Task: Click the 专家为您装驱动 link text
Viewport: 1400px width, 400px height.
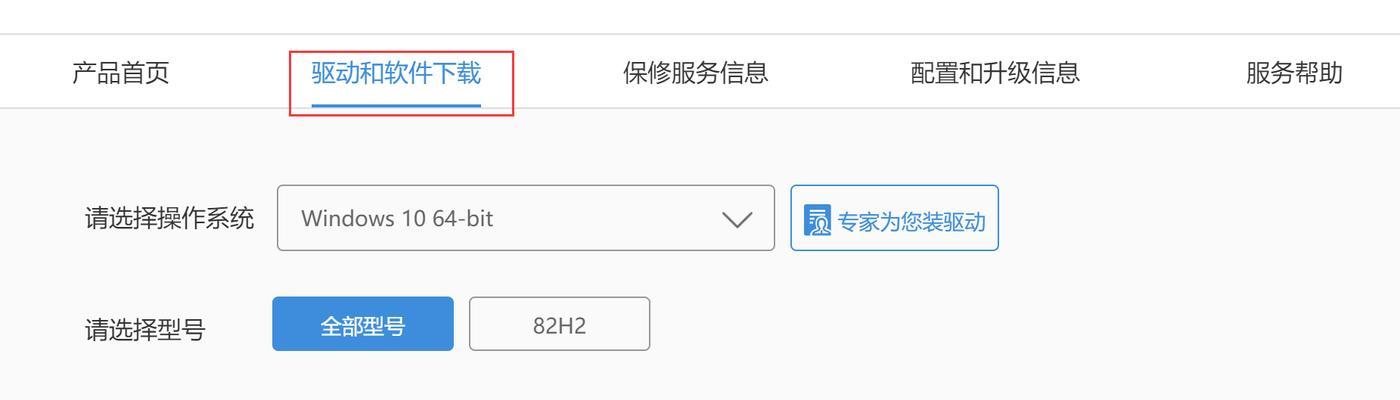Action: (x=911, y=221)
